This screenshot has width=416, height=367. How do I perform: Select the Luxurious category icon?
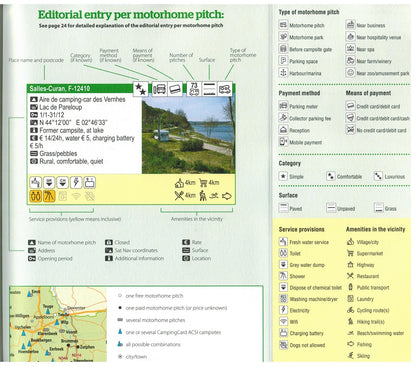(x=378, y=176)
